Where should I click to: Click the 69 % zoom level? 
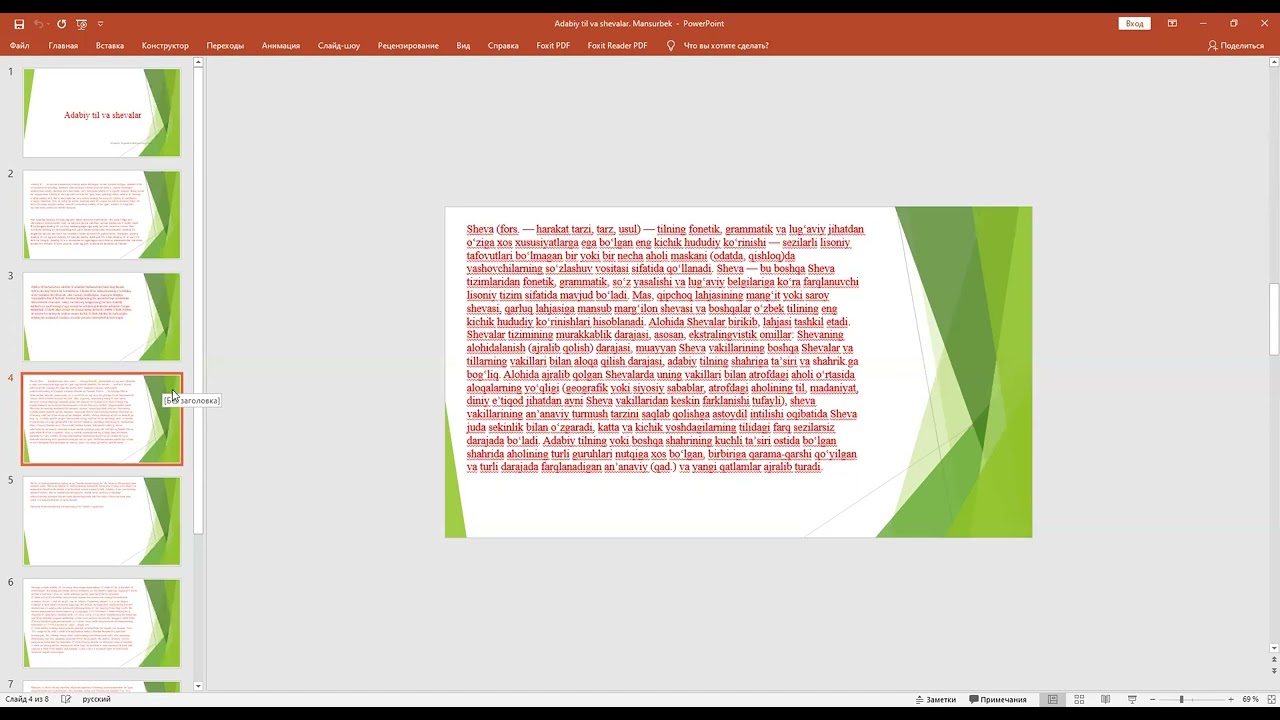pos(1250,699)
